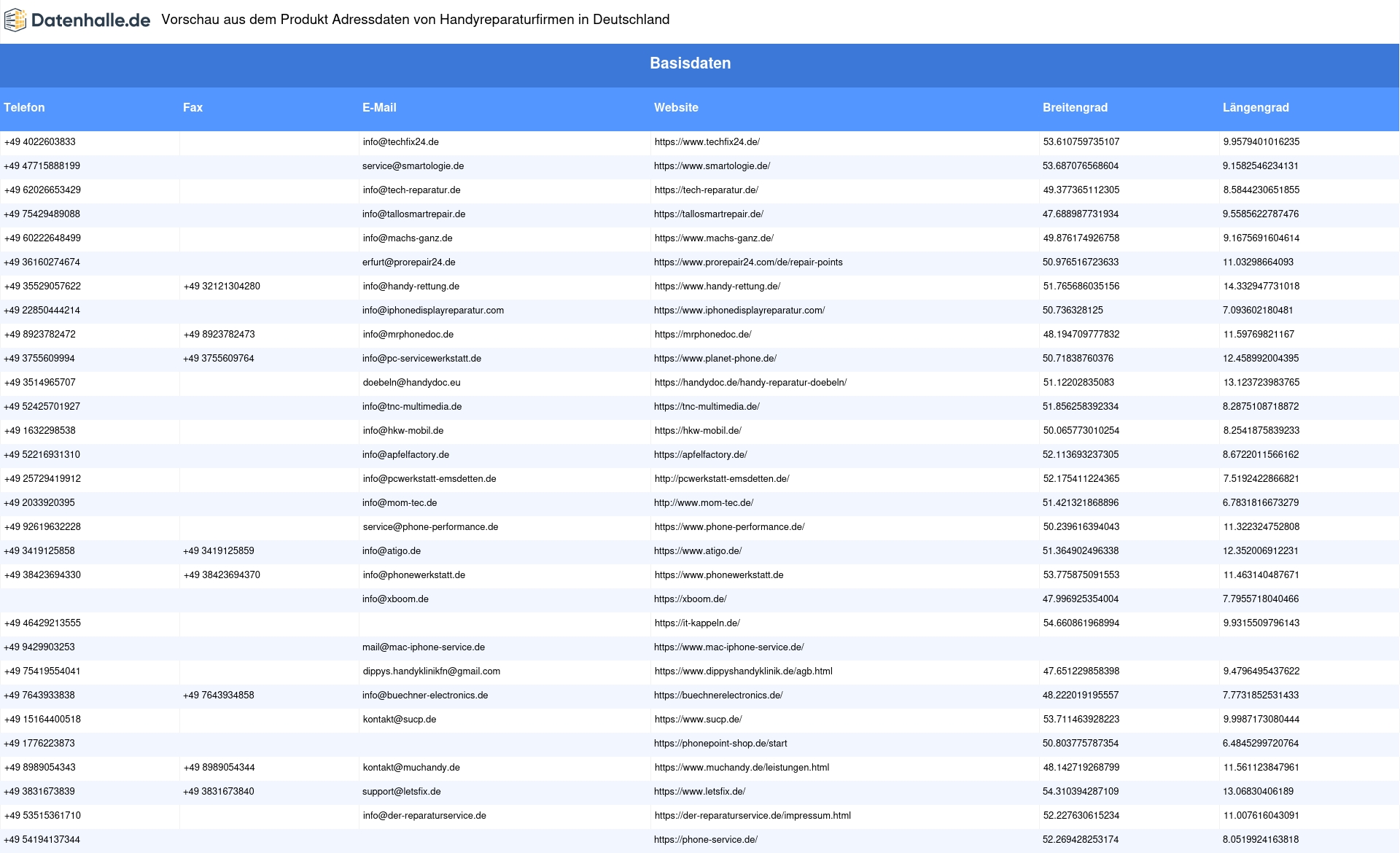Viewport: 1400px width, 853px height.
Task: Select email service@smartologie.de
Action: click(x=413, y=166)
